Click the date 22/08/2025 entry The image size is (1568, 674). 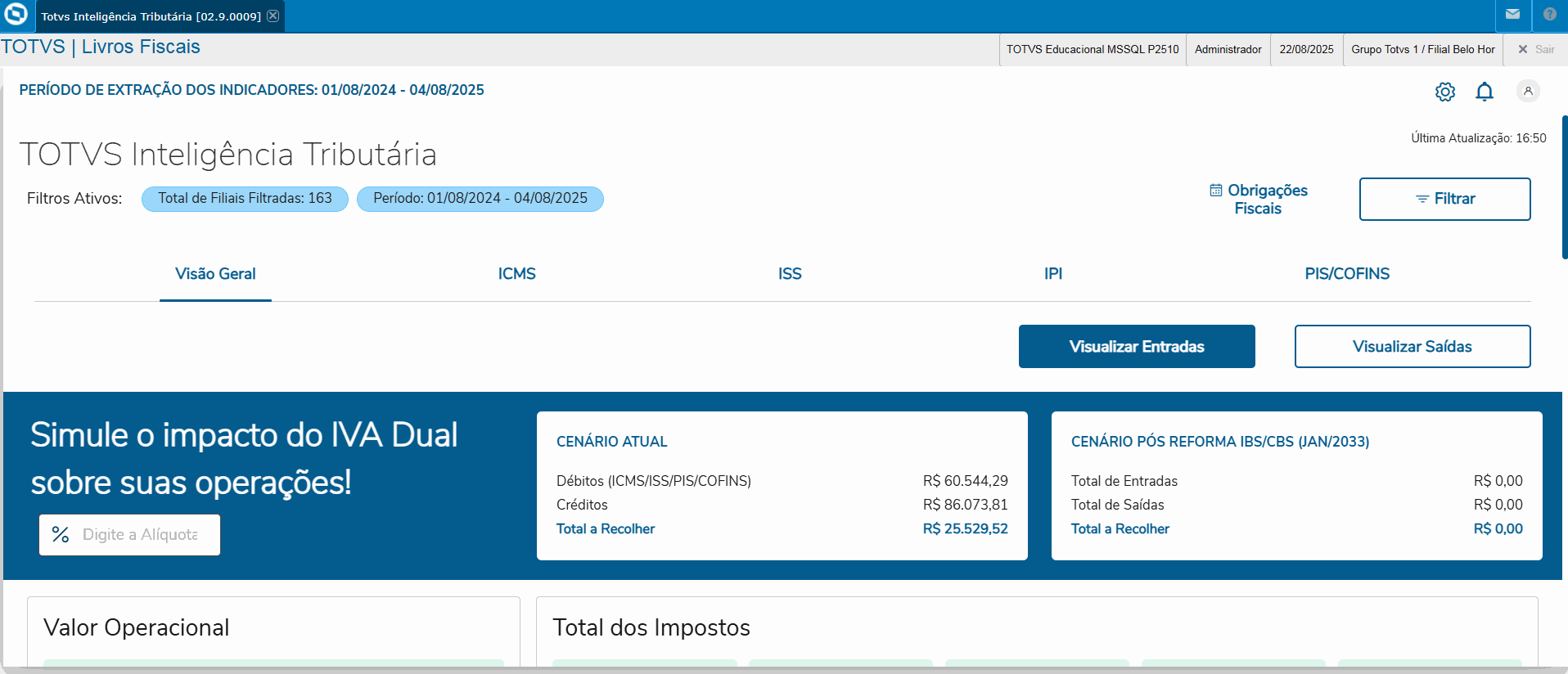(x=1307, y=49)
